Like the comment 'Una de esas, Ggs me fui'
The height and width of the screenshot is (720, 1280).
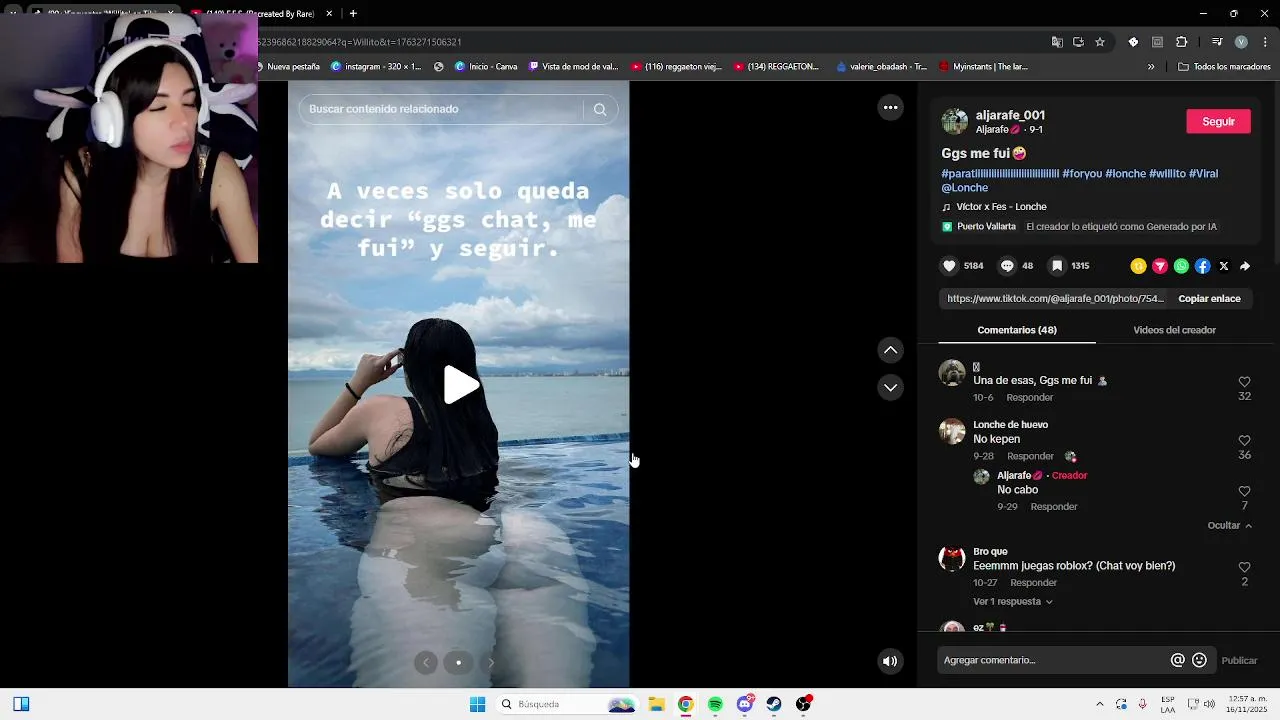1245,382
